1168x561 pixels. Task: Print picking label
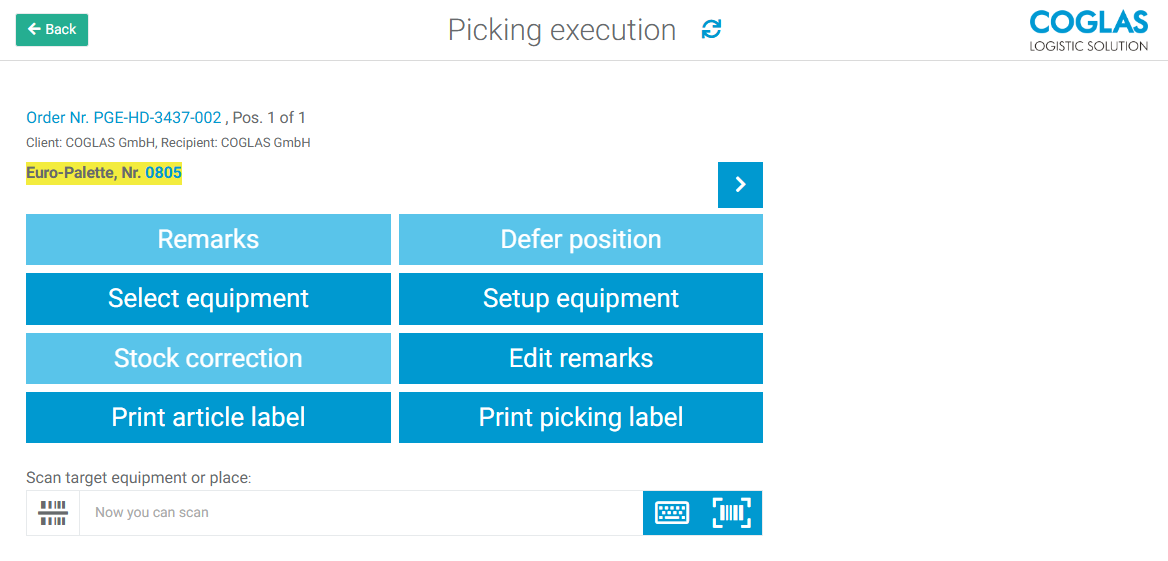click(x=580, y=418)
